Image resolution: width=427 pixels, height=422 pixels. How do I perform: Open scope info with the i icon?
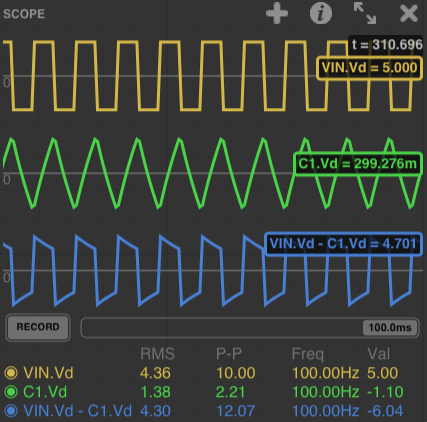321,14
